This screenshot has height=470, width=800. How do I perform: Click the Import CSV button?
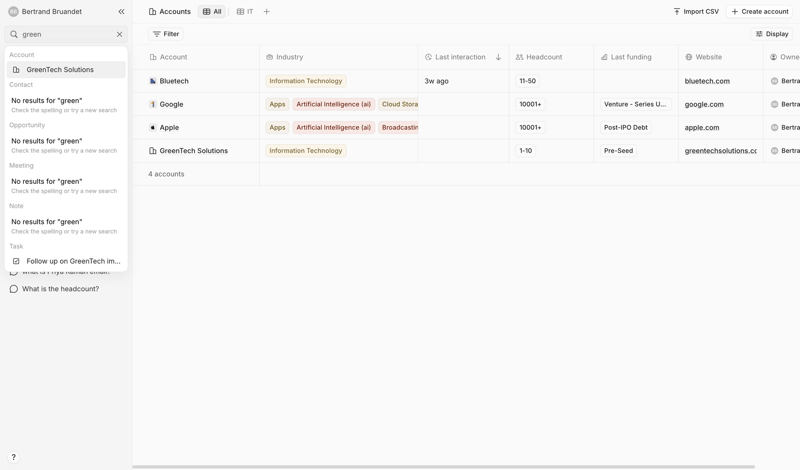pyautogui.click(x=695, y=12)
